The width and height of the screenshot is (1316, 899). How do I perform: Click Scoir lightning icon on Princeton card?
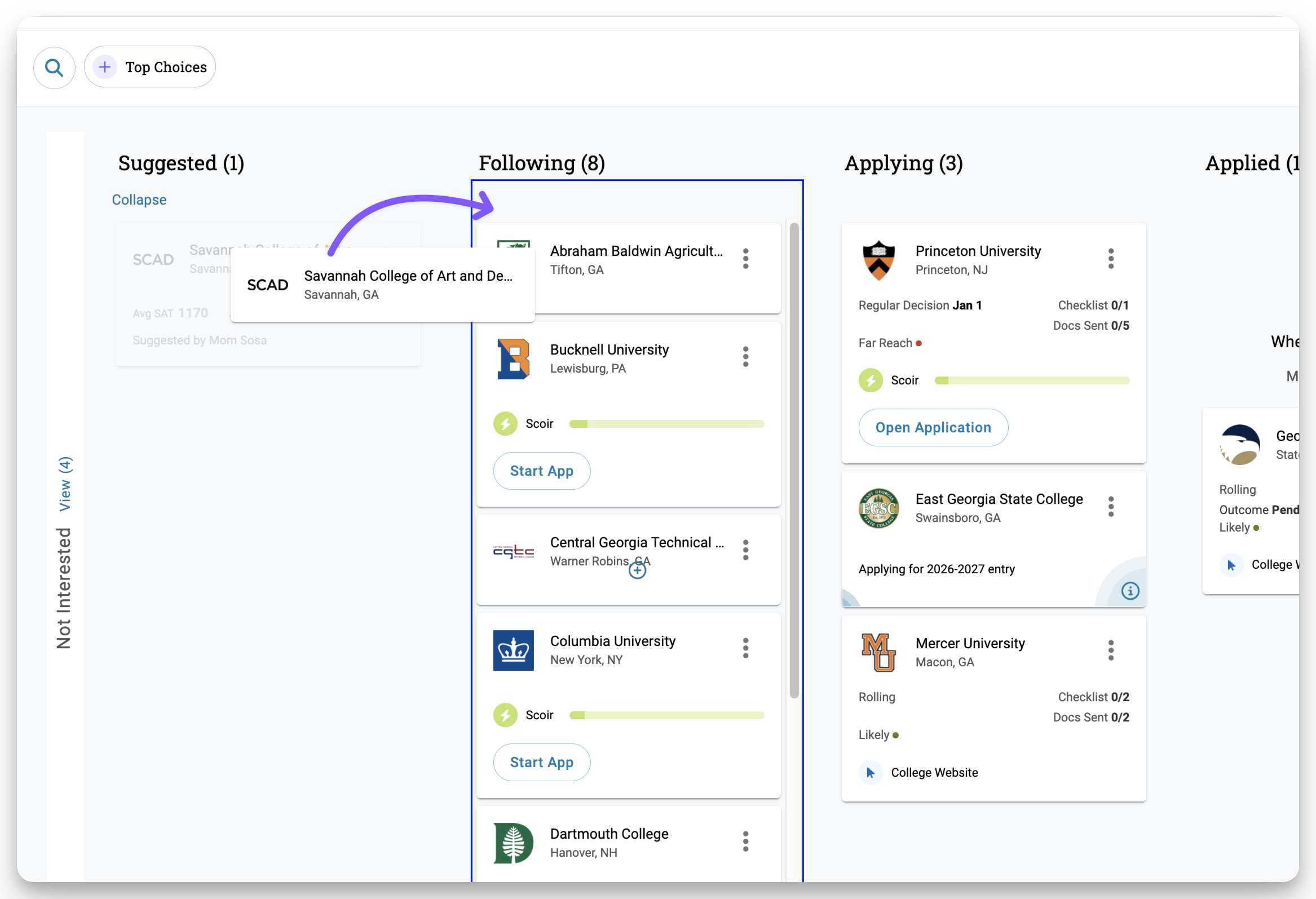pos(871,380)
